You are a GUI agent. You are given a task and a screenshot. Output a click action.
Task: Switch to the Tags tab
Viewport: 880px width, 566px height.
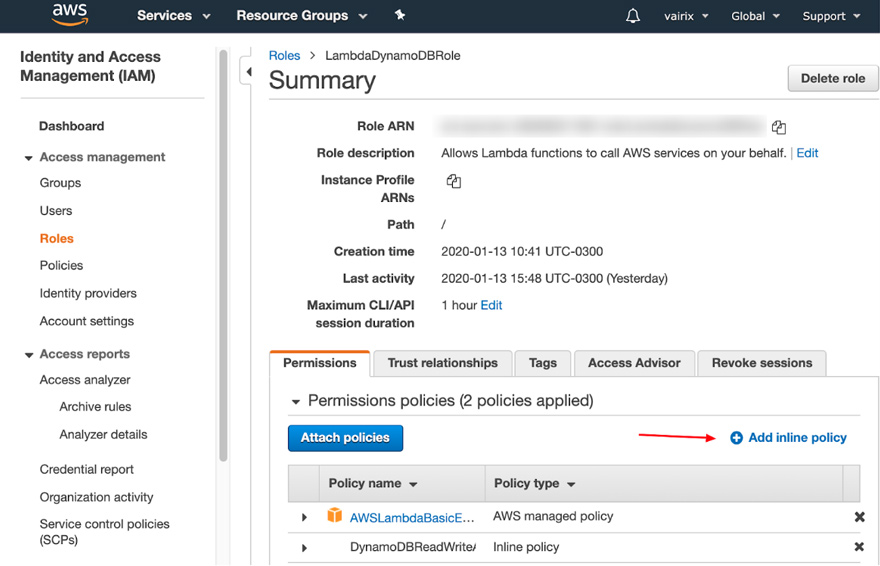543,363
